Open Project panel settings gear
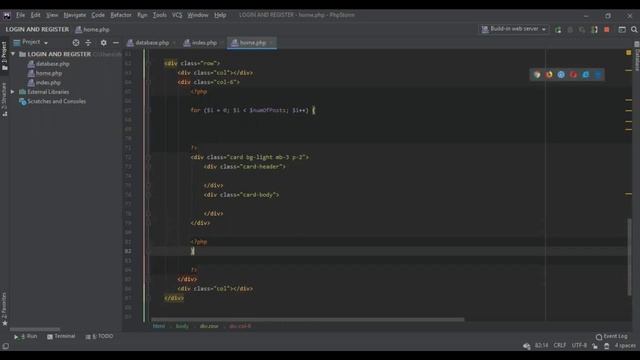 coord(104,42)
